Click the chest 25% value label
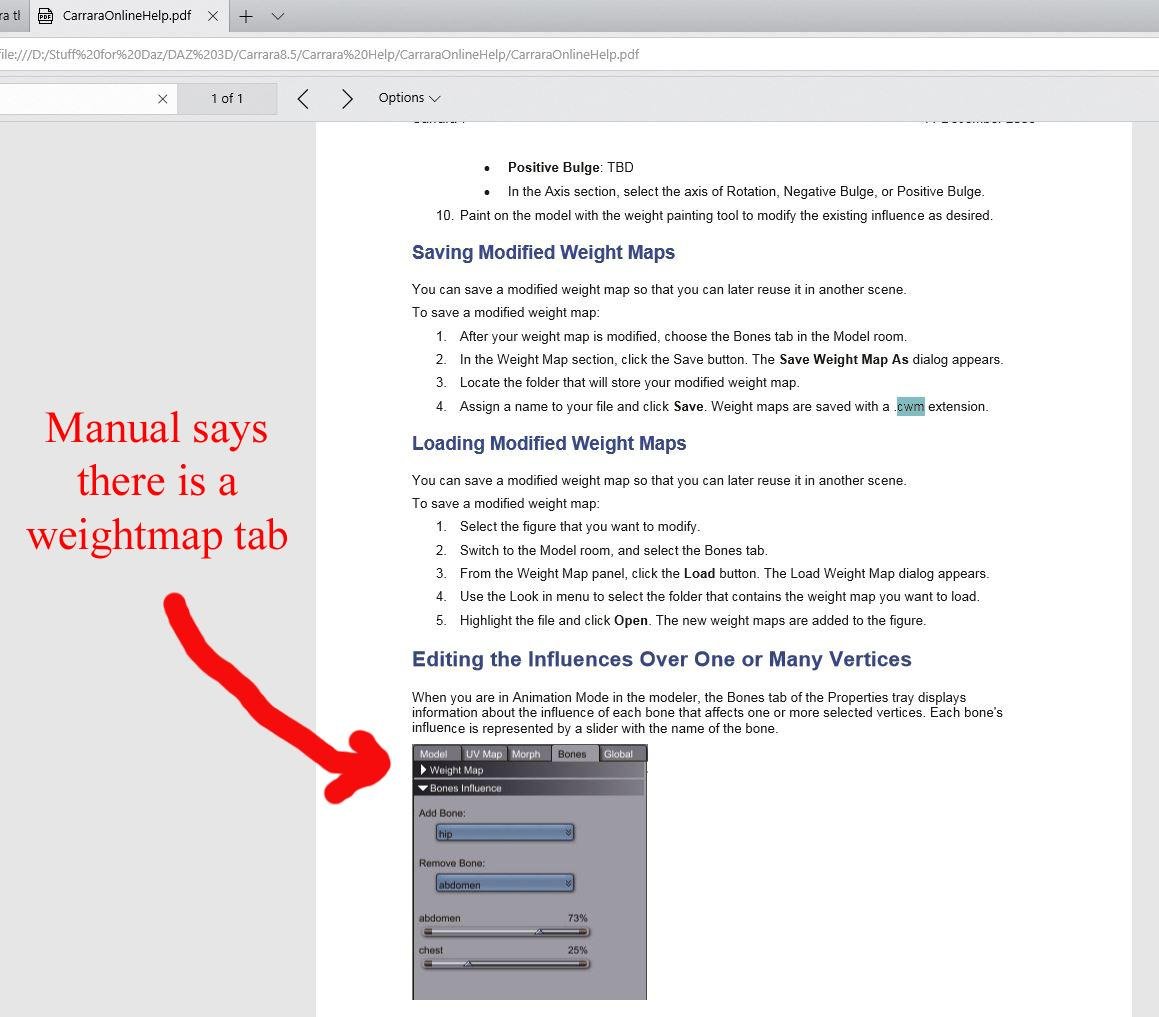 577,950
